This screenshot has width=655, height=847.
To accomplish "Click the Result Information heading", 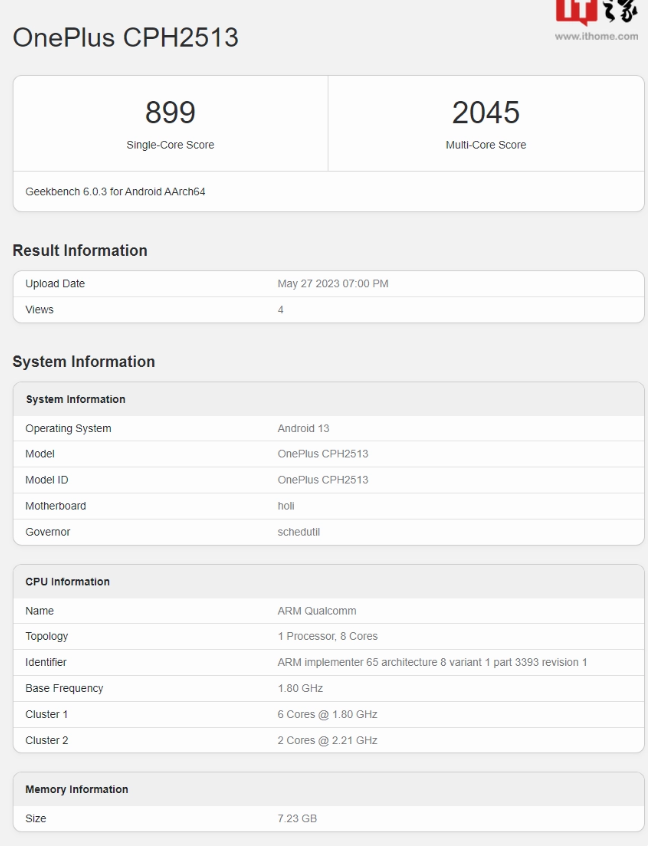I will [x=80, y=251].
